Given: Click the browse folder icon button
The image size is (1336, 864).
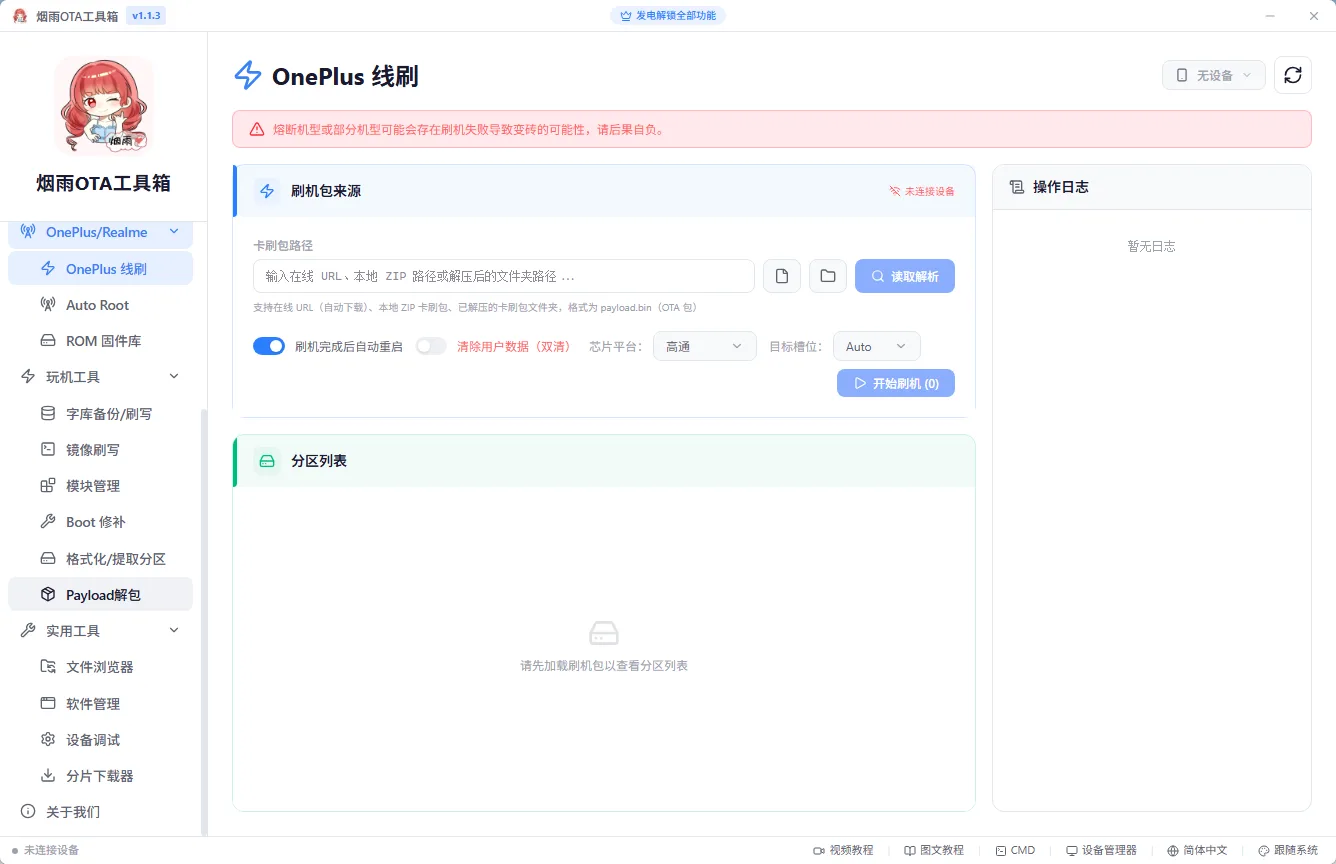Looking at the screenshot, I should pyautogui.click(x=828, y=276).
